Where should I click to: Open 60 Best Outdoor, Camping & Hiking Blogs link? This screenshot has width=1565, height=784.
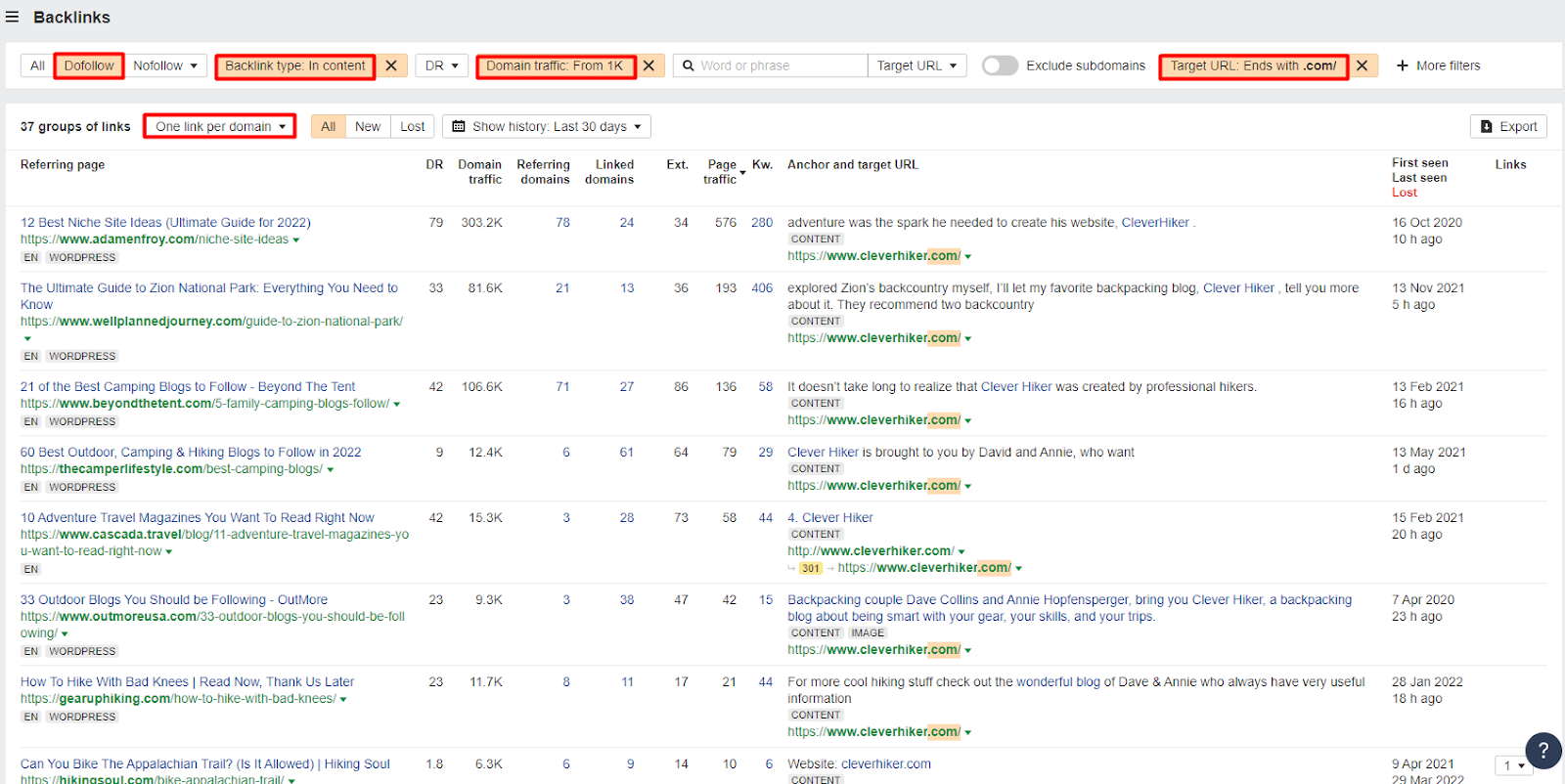pyautogui.click(x=191, y=452)
